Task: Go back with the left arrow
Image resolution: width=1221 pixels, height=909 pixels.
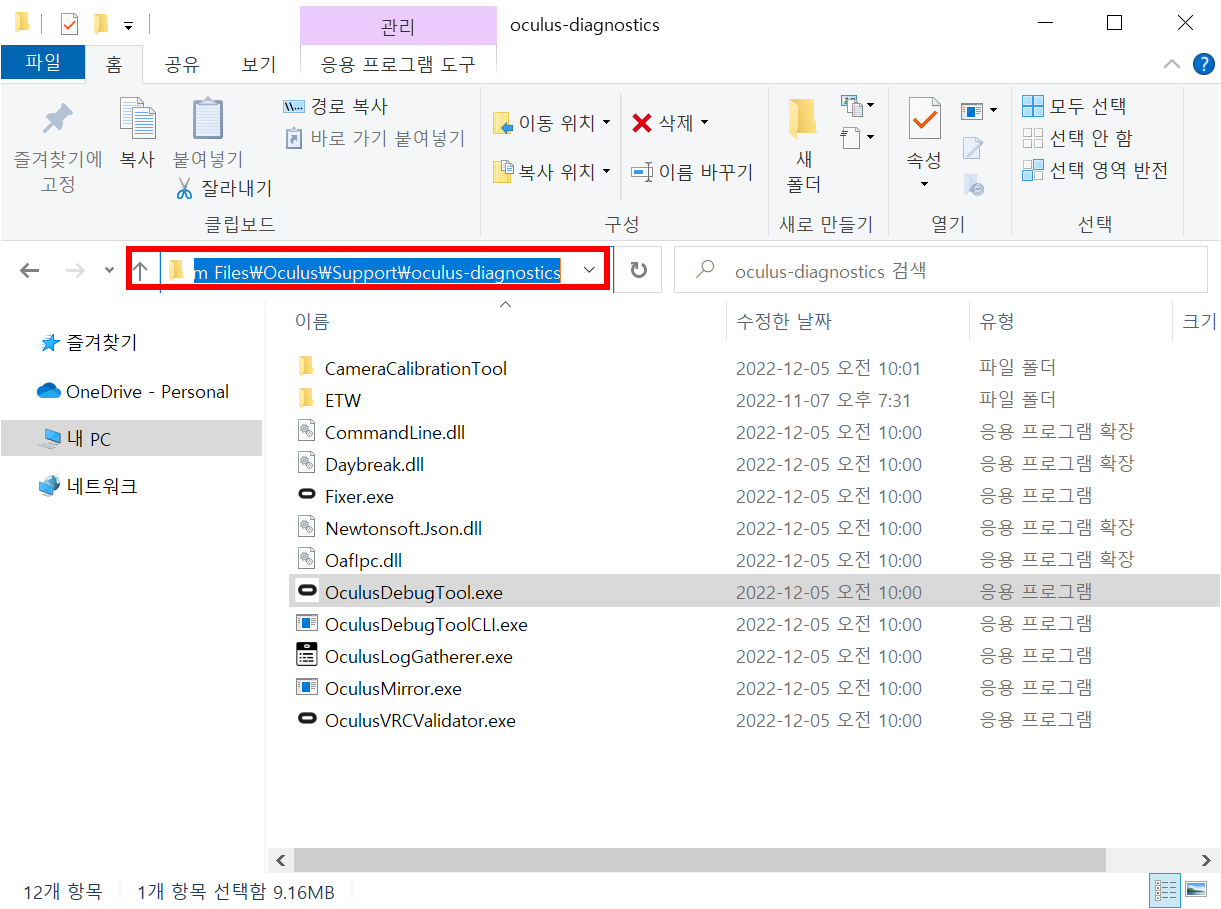Action: click(30, 270)
